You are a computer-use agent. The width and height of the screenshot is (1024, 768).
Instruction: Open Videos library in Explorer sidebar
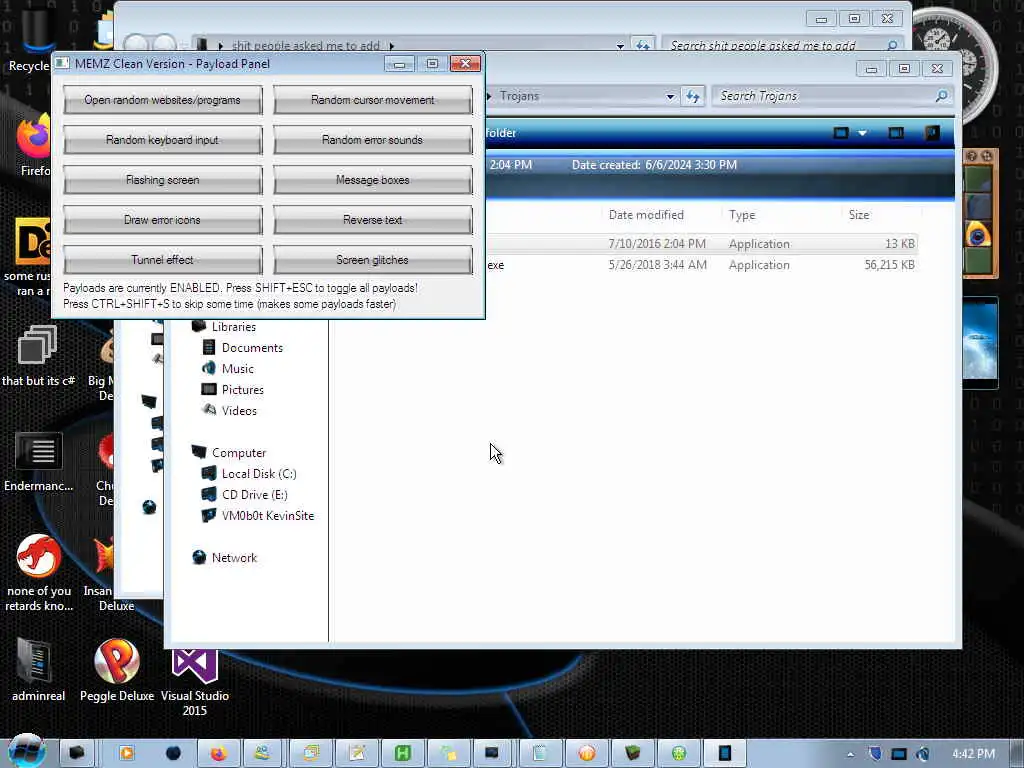[239, 410]
